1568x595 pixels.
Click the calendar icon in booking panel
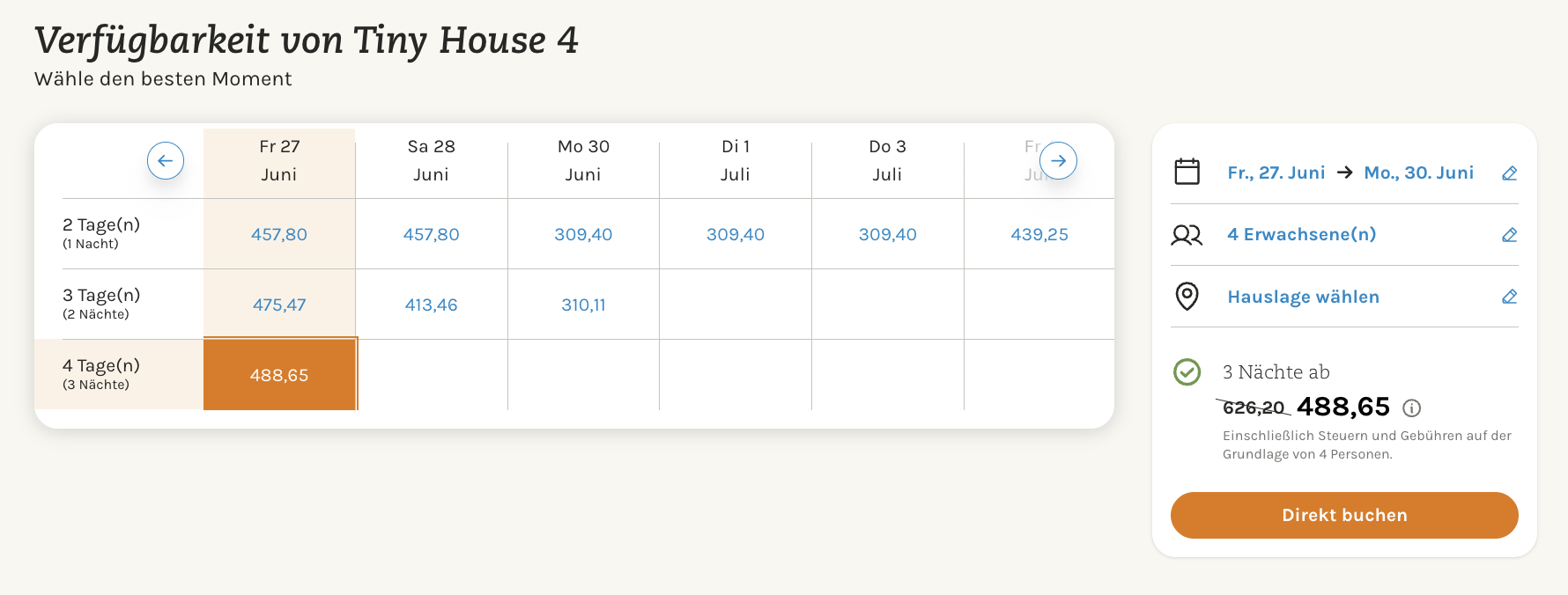1187,172
